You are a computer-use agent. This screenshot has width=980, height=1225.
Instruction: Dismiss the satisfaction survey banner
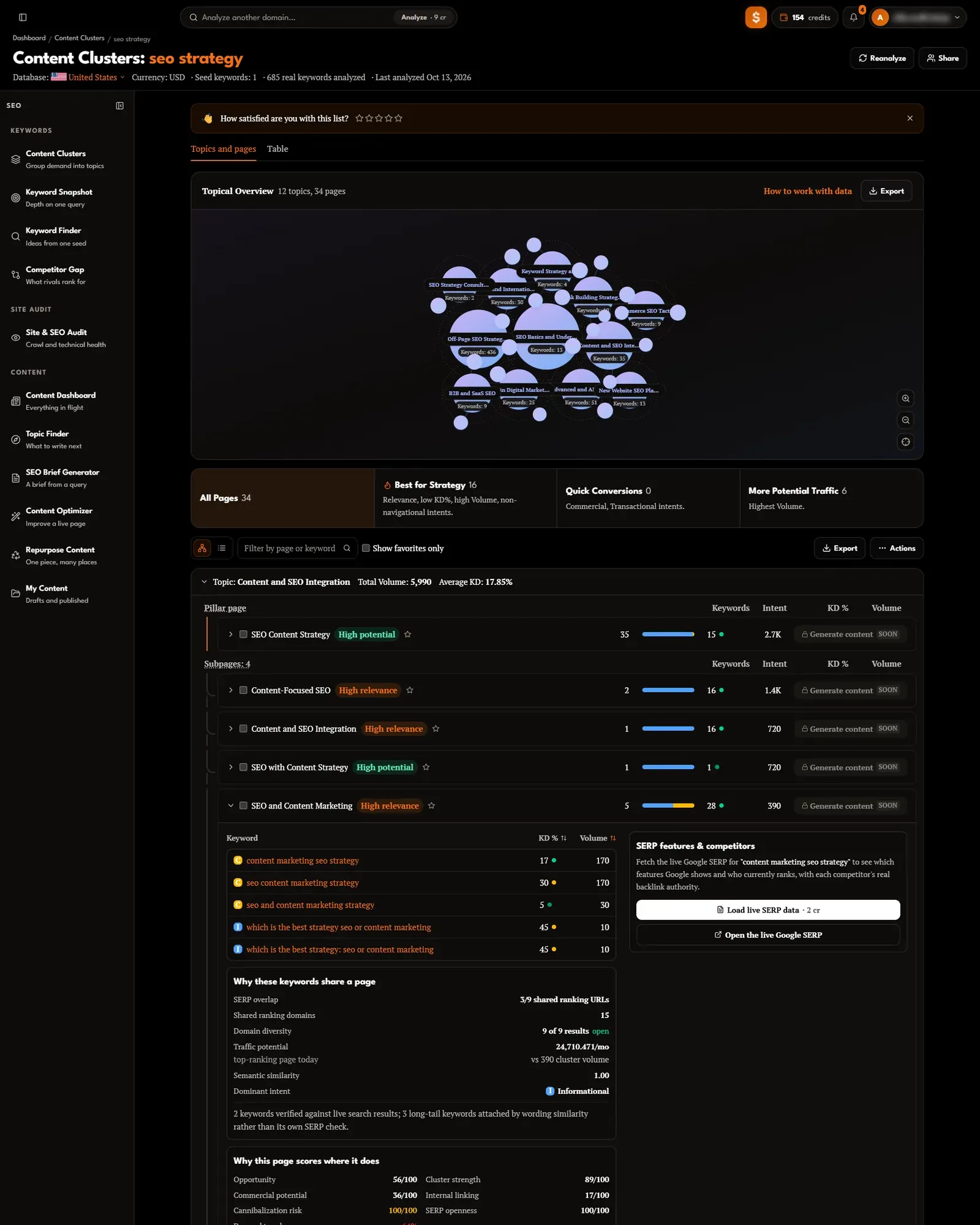(910, 118)
